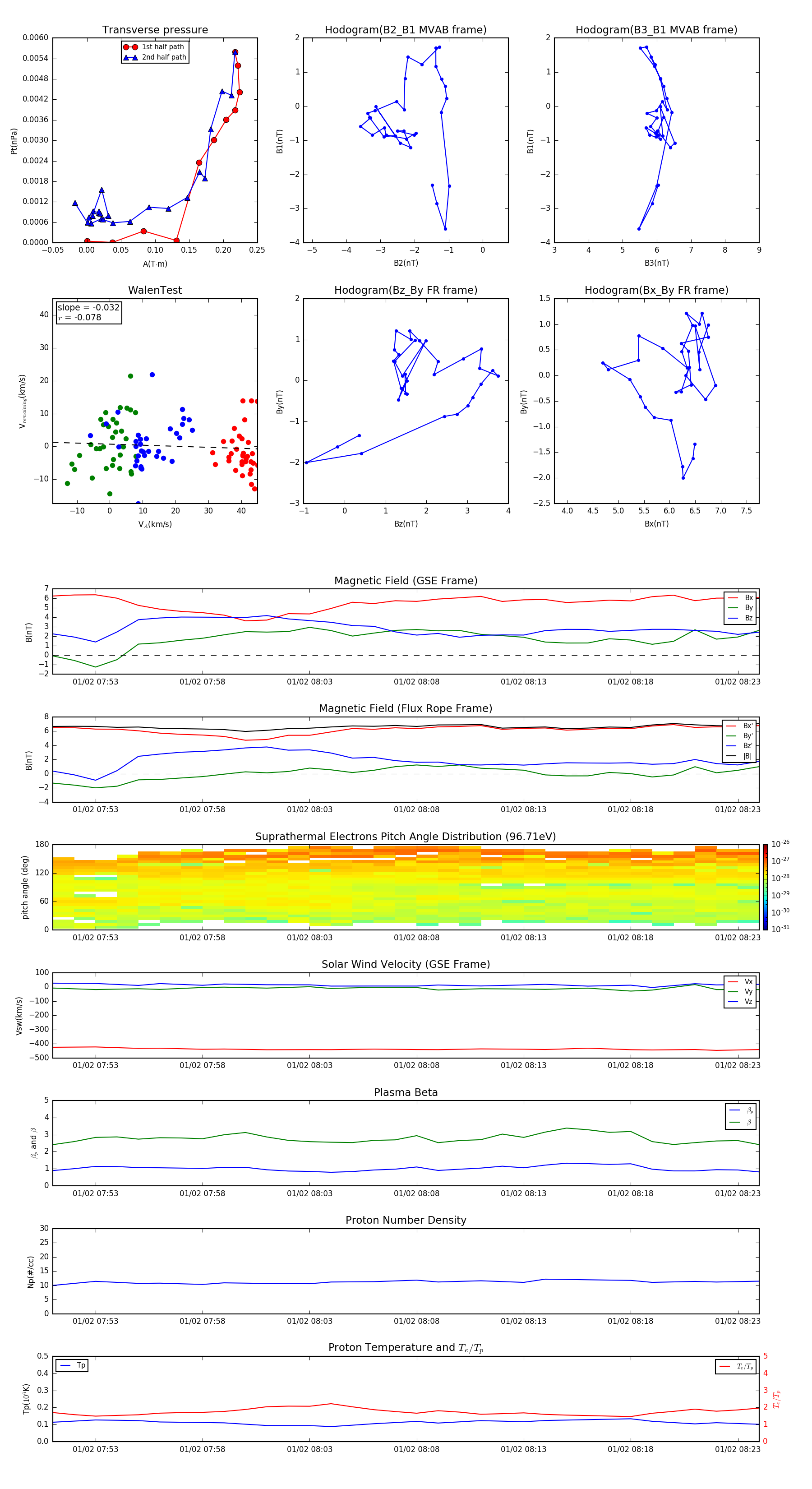Select the 'Hodogram(Bx_By FR frame)' title
Image resolution: width=812 pixels, height=1489 pixels.
coord(656,290)
